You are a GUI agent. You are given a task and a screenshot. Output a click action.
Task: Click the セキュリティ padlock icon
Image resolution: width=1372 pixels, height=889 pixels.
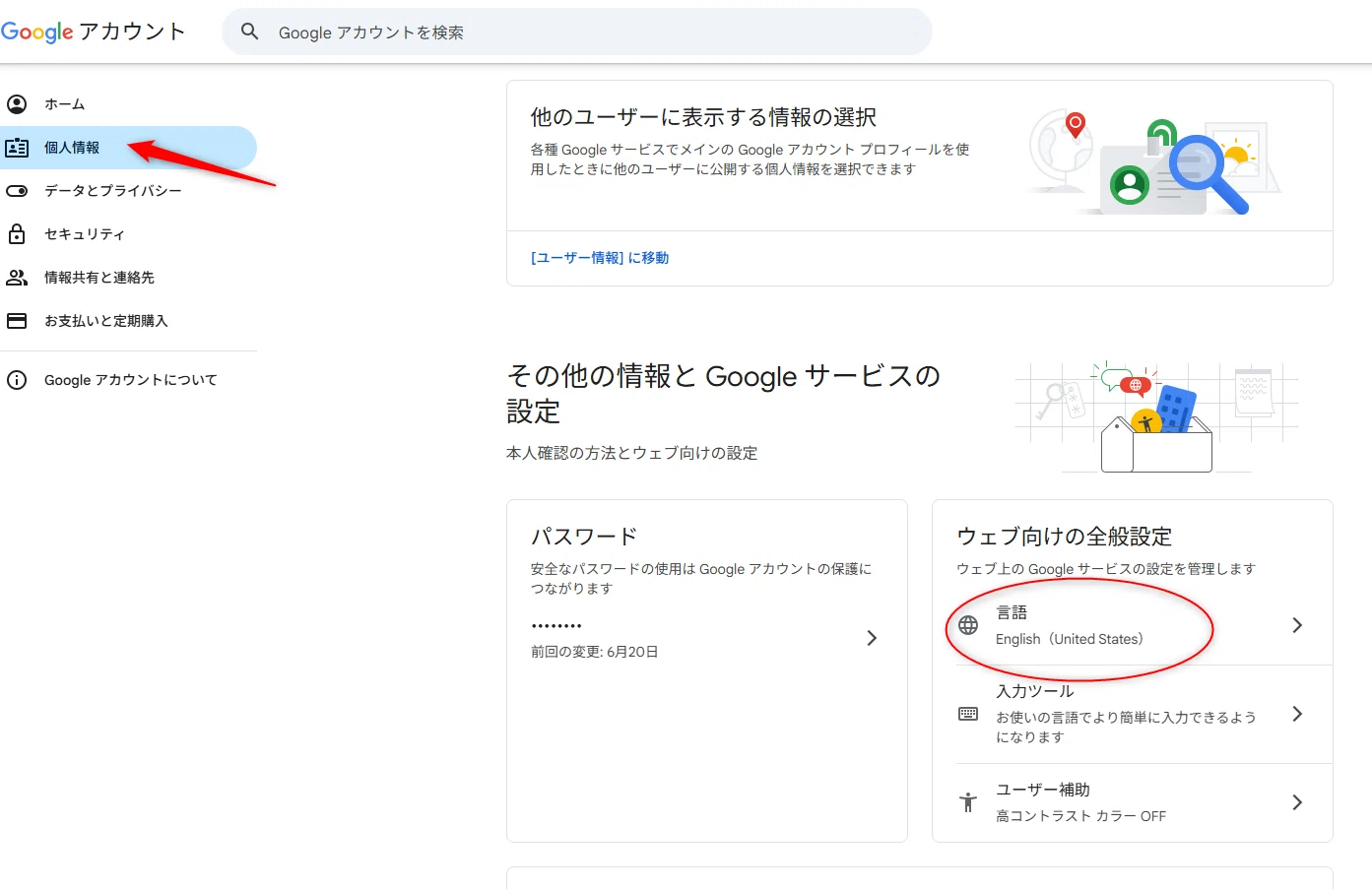click(17, 234)
